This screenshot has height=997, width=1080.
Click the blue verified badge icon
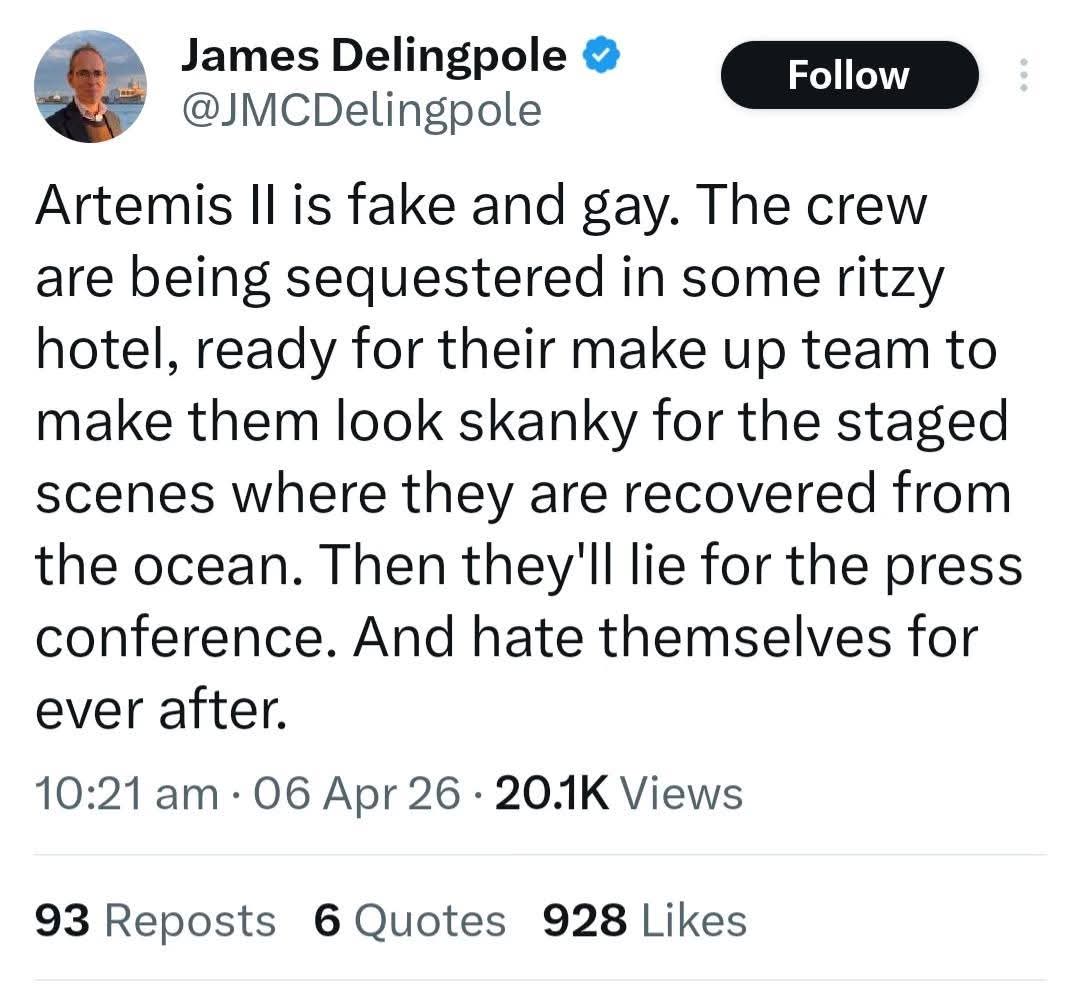602,56
